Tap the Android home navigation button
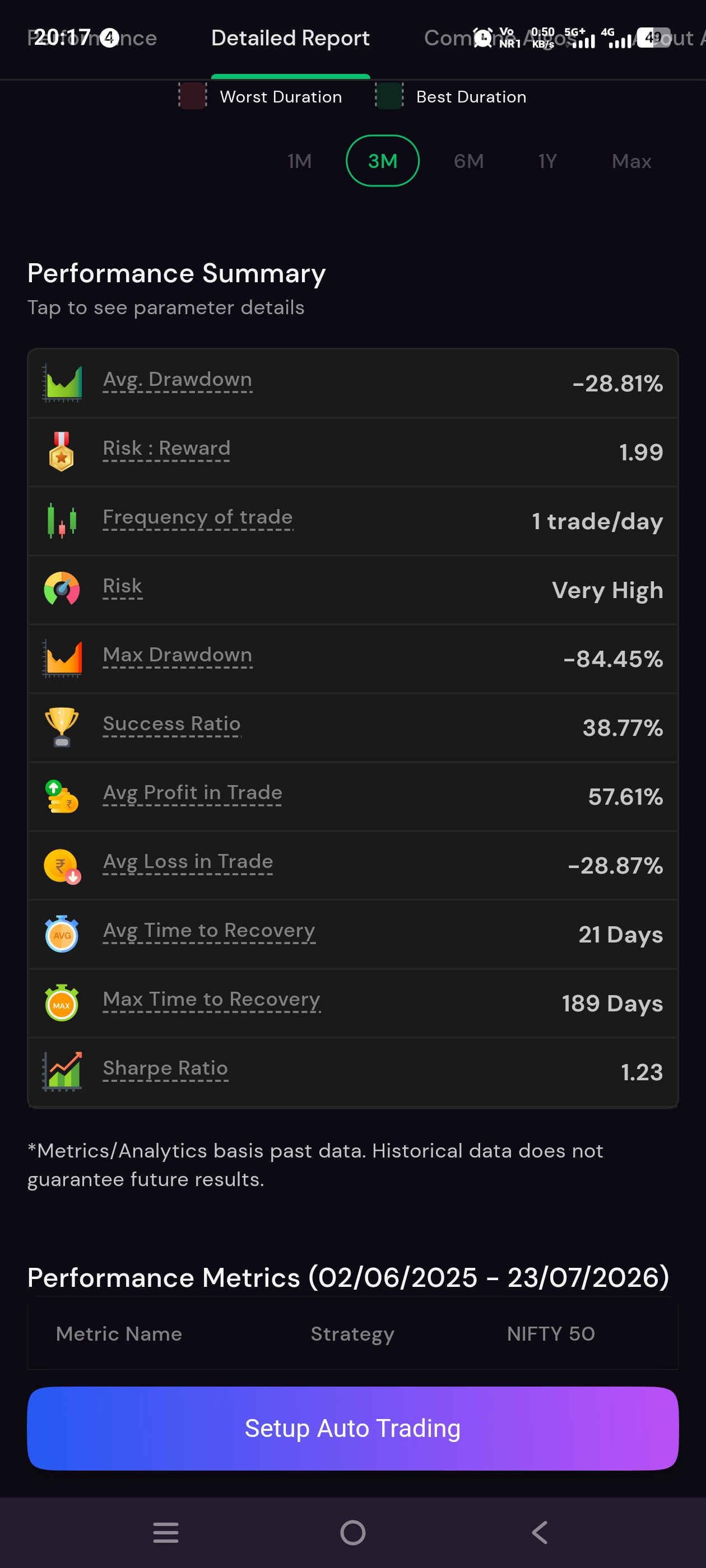 click(x=352, y=1532)
